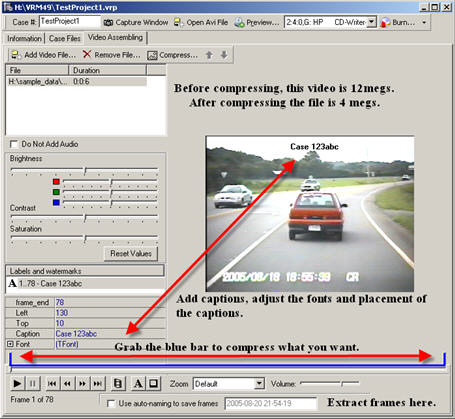Click Remove File with red X
The height and width of the screenshot is (419, 455).
pyautogui.click(x=111, y=55)
